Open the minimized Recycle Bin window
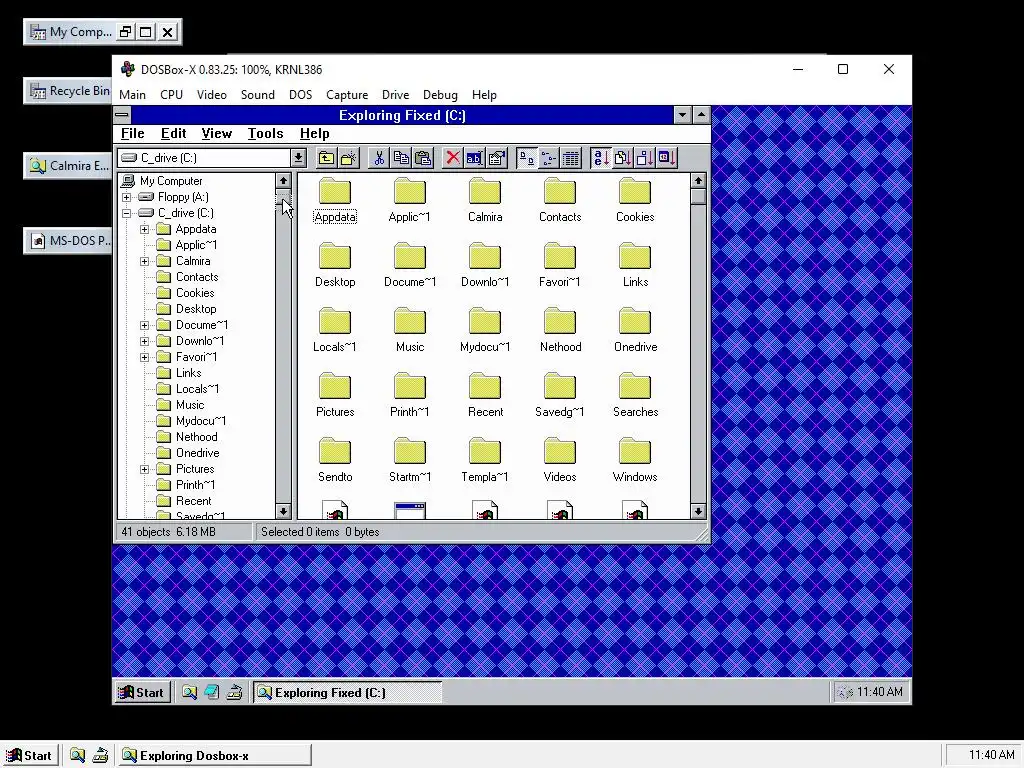Screen dimensions: 1024x768 (x=68, y=91)
